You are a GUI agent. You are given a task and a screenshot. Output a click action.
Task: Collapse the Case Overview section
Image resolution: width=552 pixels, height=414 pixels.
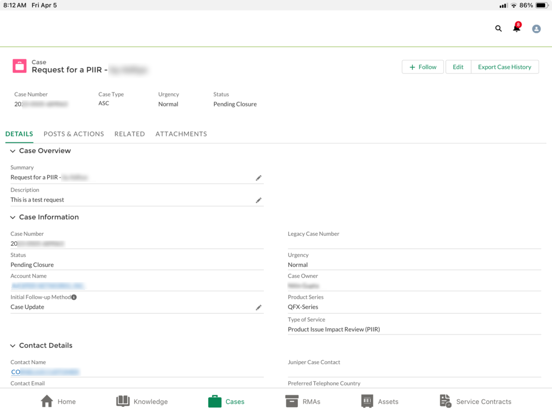[x=13, y=151]
